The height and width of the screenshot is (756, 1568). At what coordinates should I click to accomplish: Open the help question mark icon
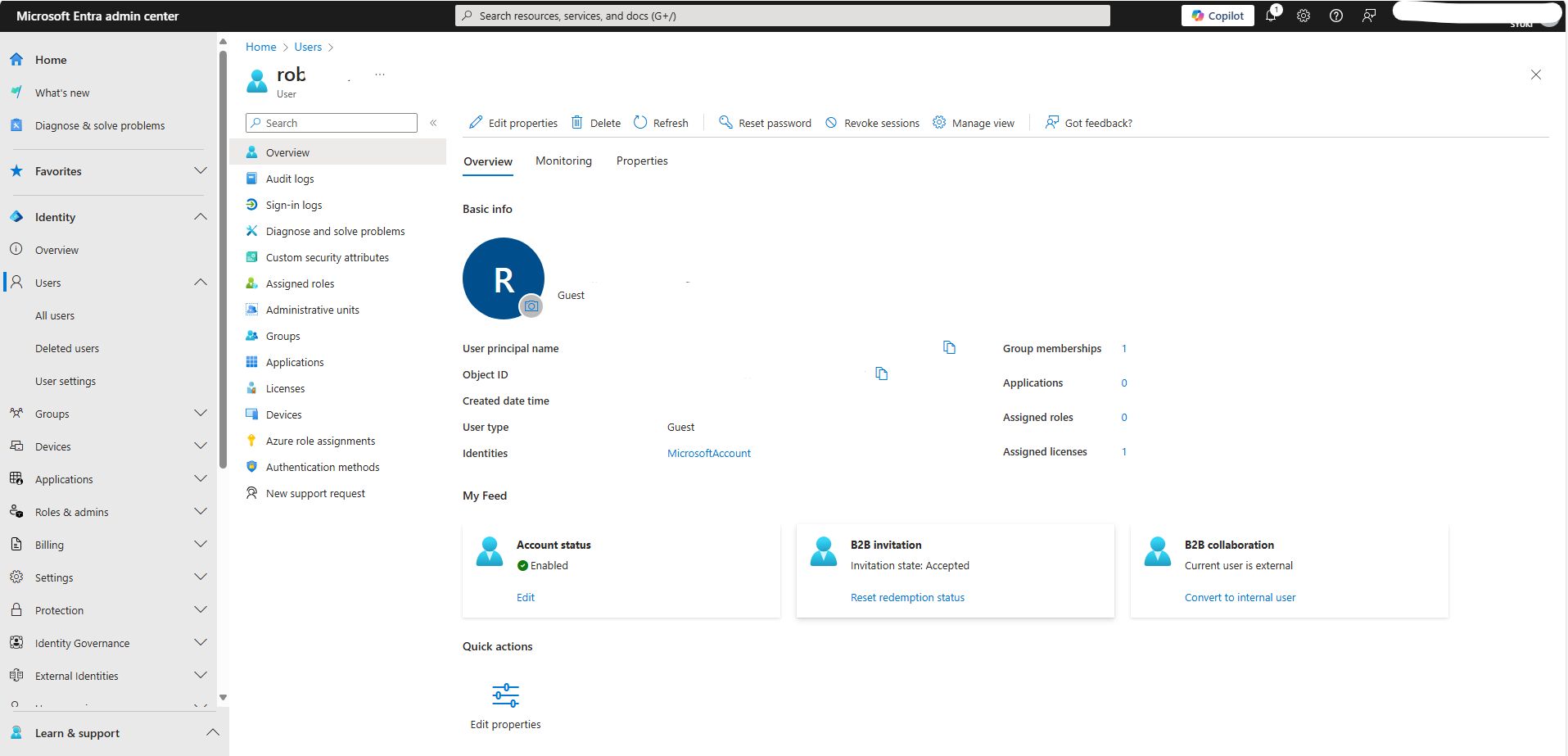pos(1336,16)
